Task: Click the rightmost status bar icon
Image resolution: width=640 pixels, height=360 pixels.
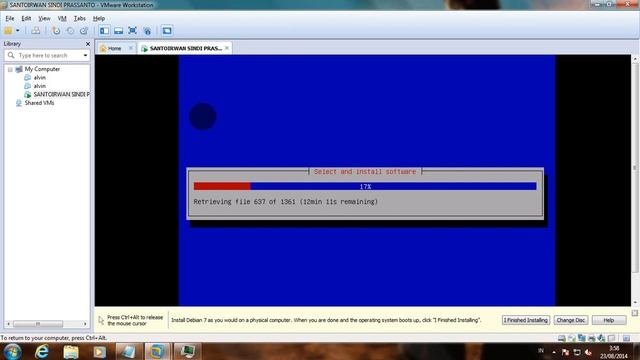Action: pos(626,338)
